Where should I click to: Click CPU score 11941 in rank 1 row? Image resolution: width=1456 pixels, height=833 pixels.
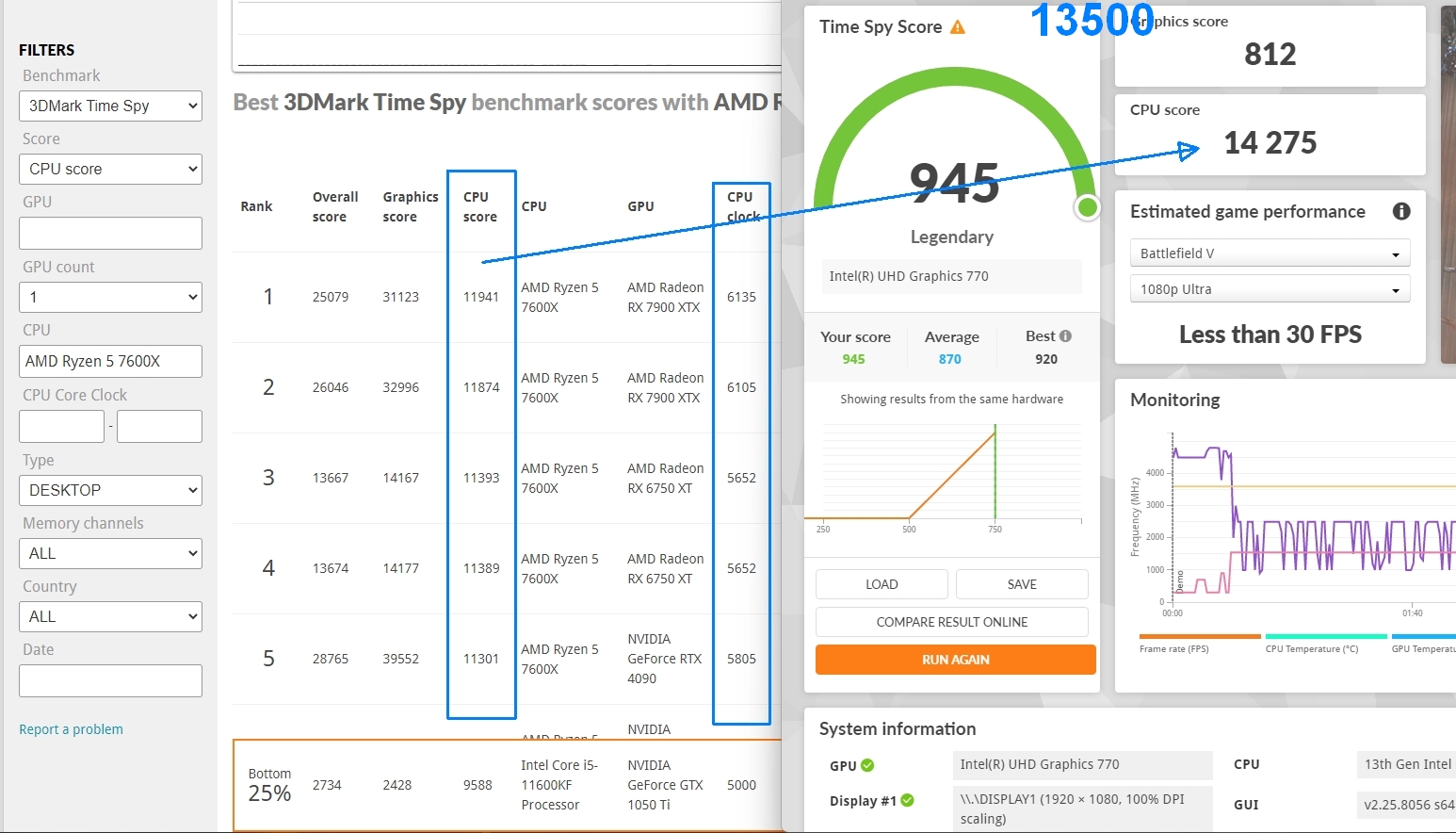click(x=480, y=297)
